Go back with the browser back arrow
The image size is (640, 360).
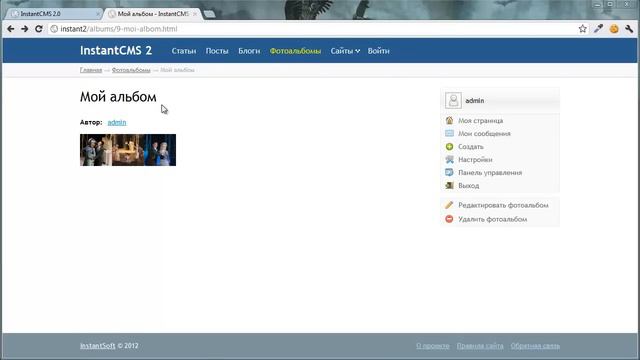(x=11, y=29)
